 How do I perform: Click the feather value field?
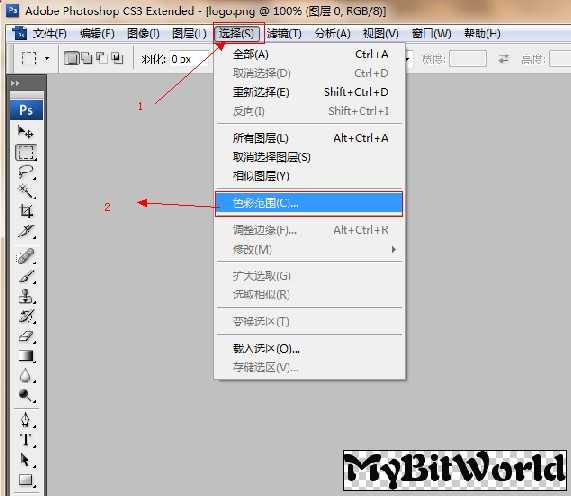coord(190,59)
